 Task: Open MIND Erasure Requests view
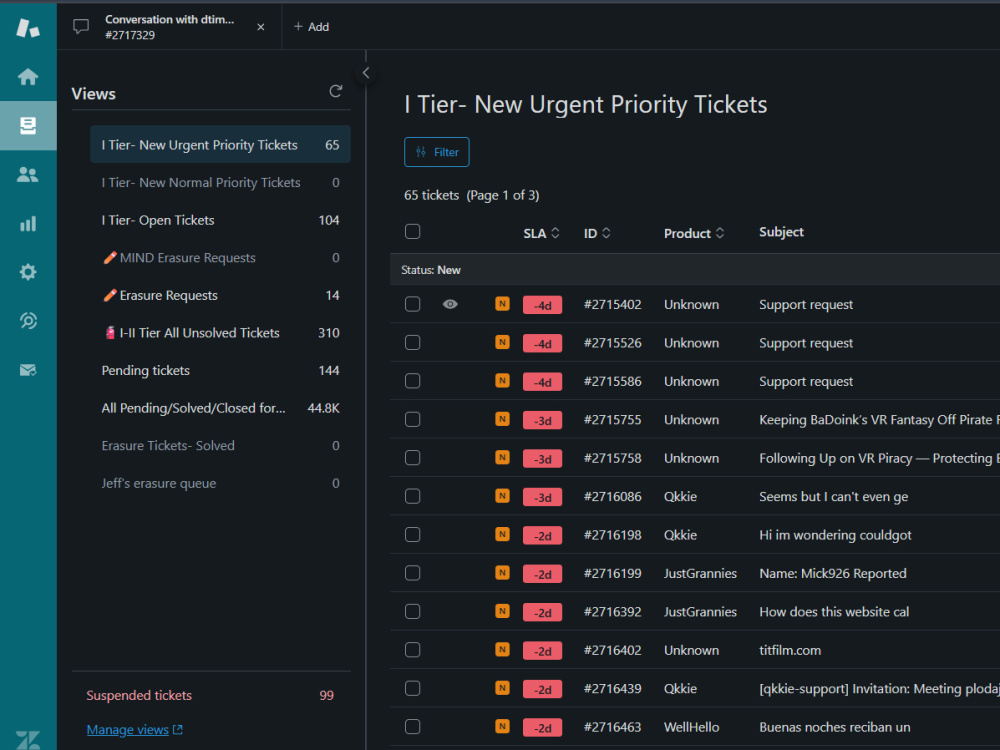tap(220, 258)
